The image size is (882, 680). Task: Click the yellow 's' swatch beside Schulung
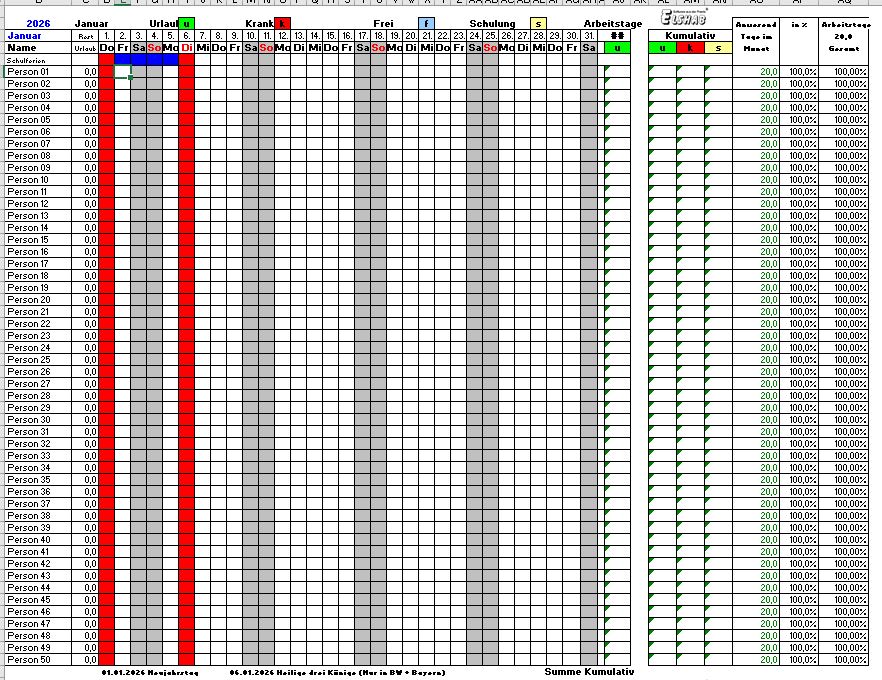(x=539, y=23)
